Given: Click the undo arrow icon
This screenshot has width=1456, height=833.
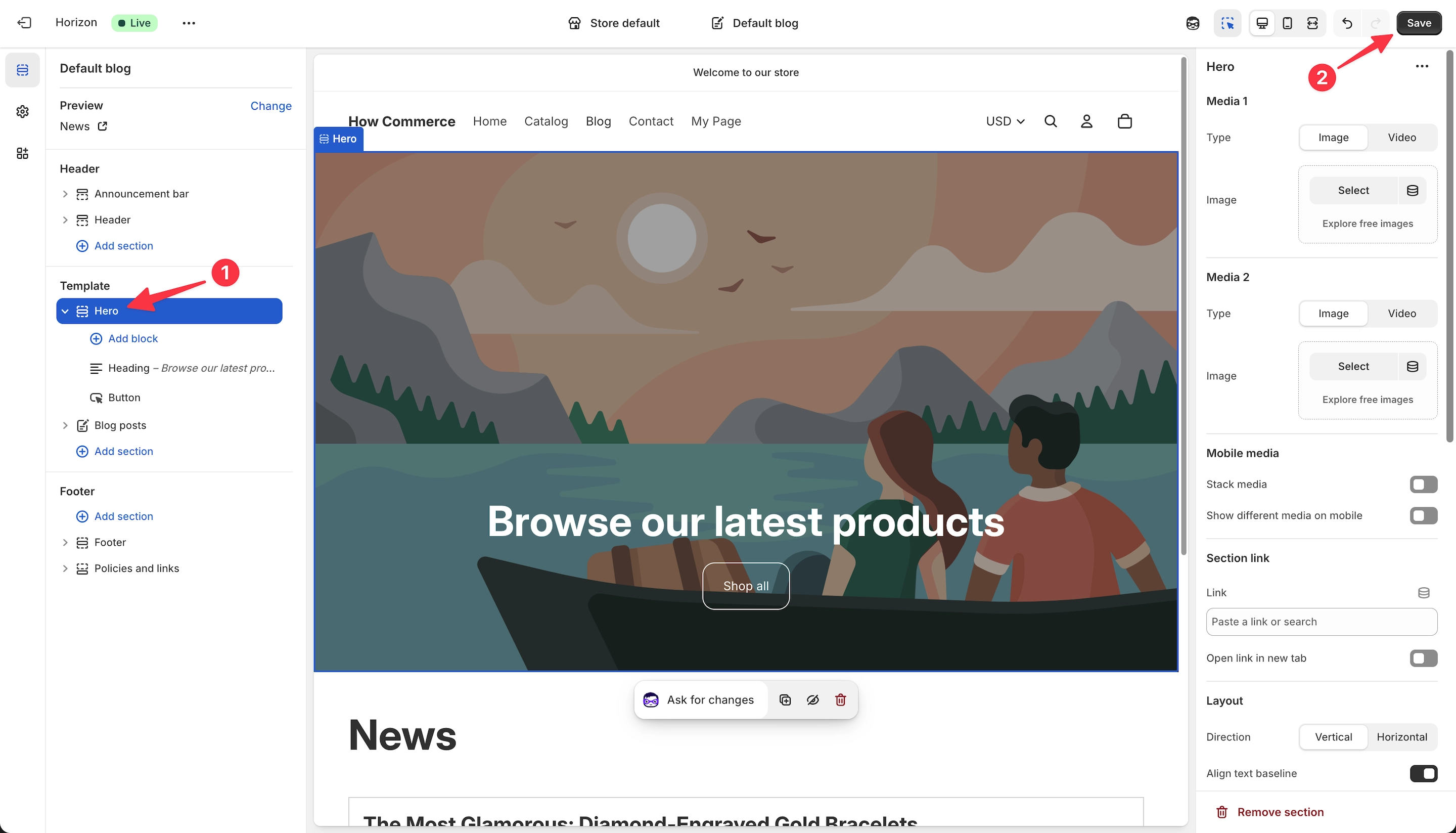Looking at the screenshot, I should (x=1347, y=23).
